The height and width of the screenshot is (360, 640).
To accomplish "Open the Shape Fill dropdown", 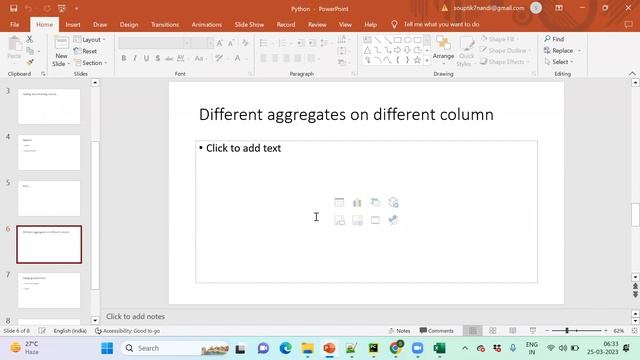I will pos(500,39).
